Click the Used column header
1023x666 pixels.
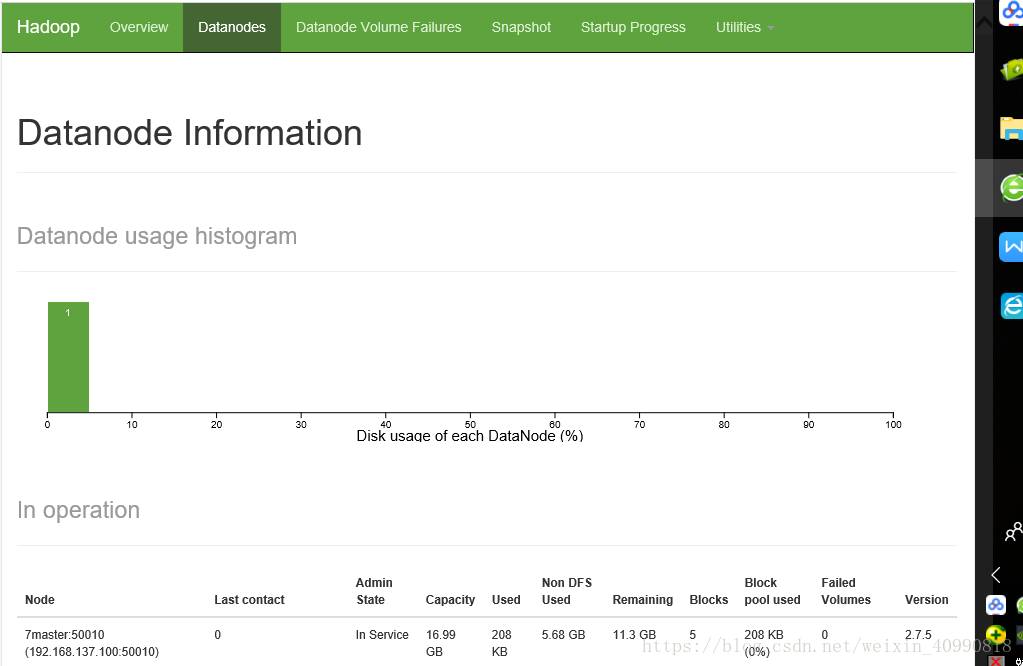(506, 599)
